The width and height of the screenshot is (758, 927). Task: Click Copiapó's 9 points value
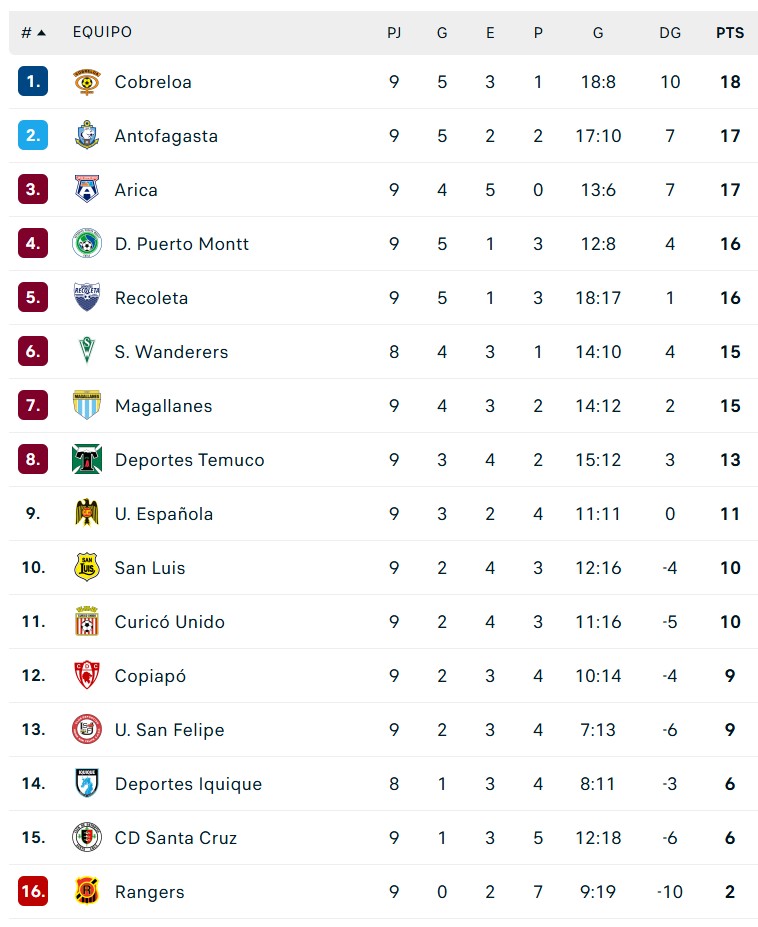coord(730,676)
